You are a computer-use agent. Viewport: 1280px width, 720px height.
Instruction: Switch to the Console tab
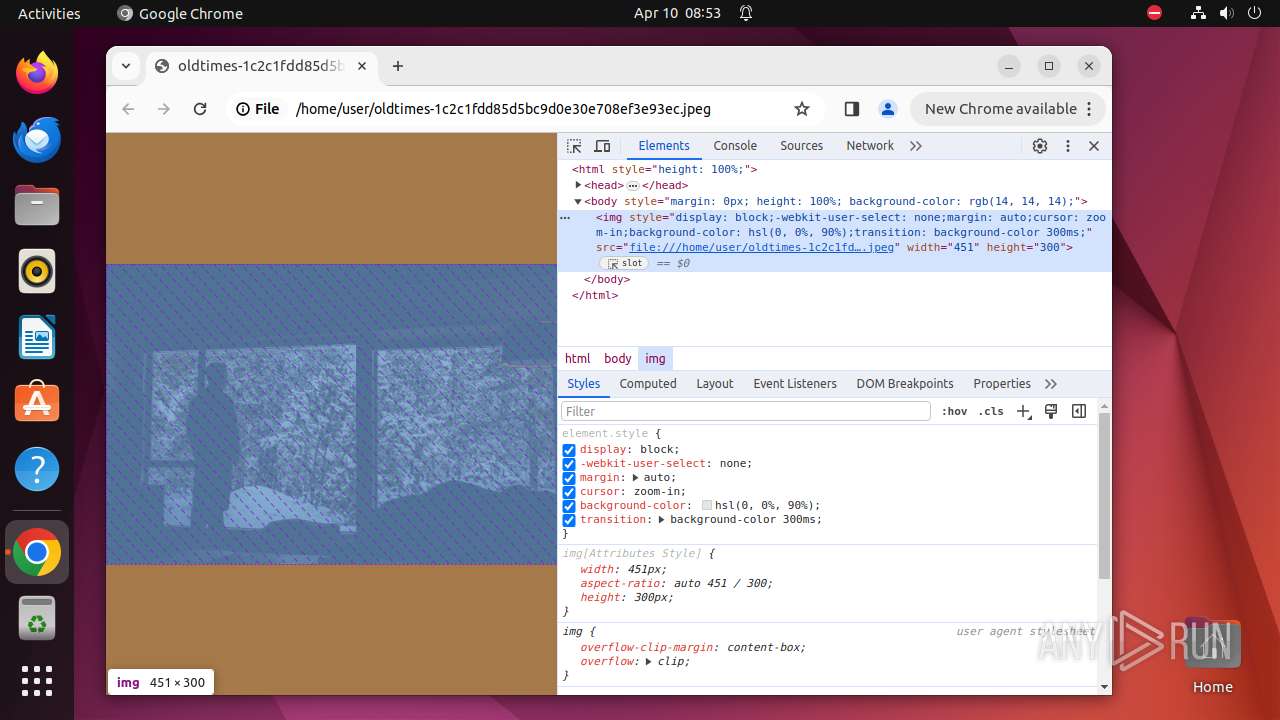[735, 146]
